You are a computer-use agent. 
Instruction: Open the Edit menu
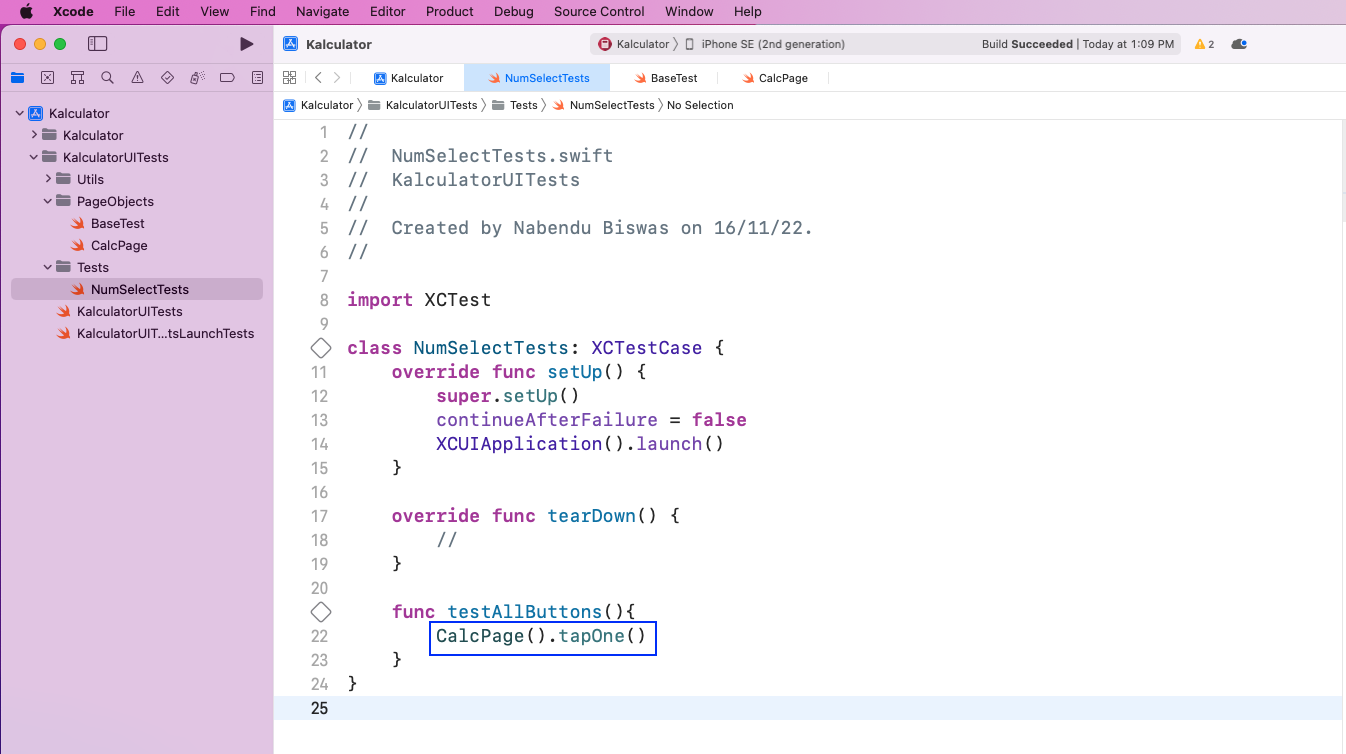click(168, 12)
